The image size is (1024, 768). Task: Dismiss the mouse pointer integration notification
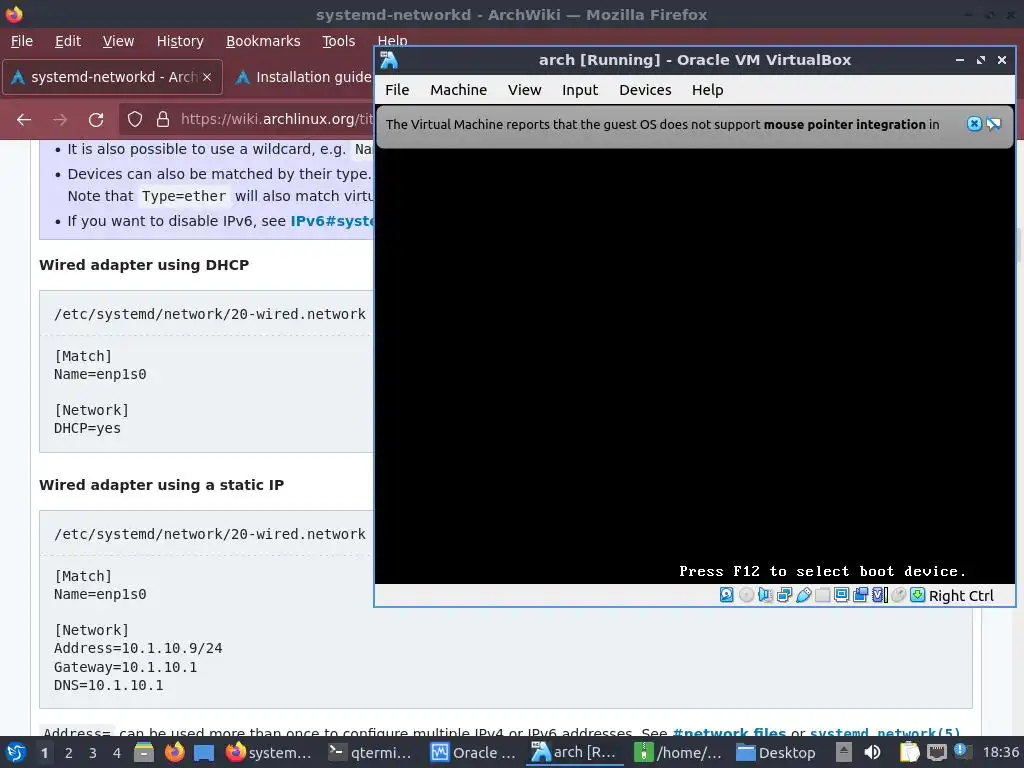click(974, 123)
